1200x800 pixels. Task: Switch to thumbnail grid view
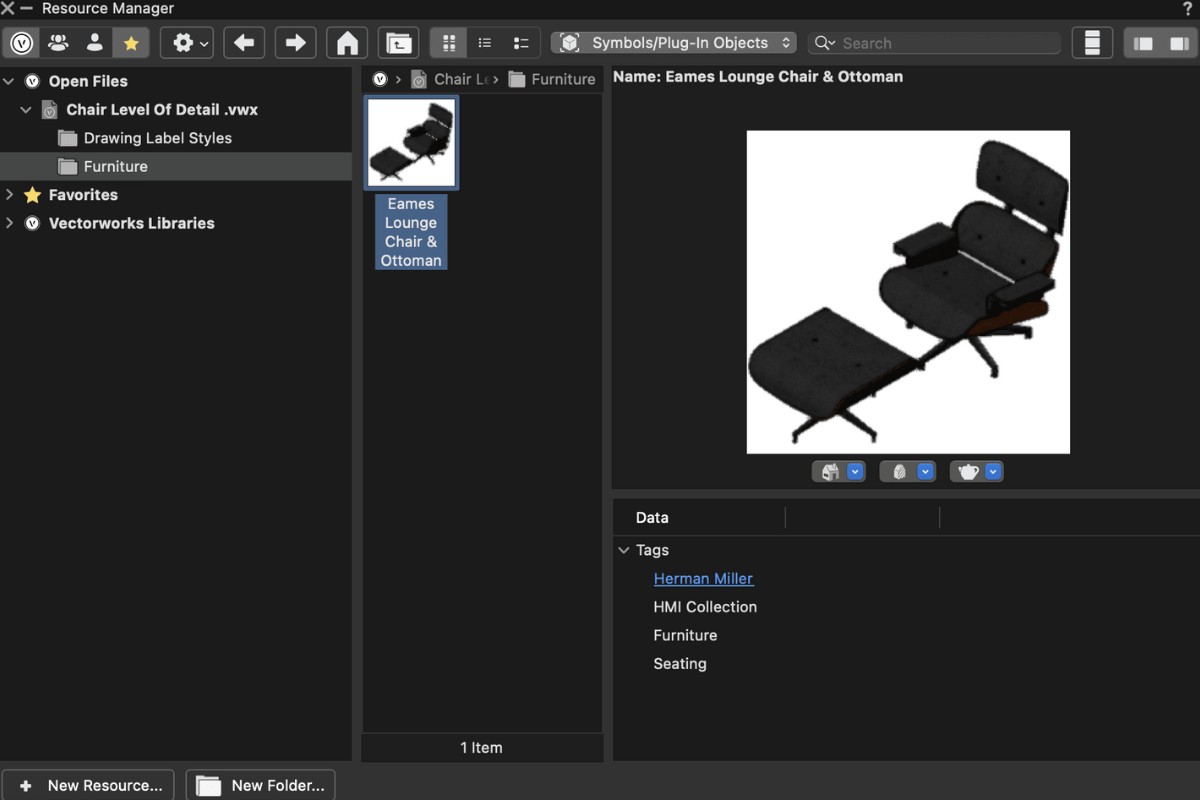click(x=449, y=43)
